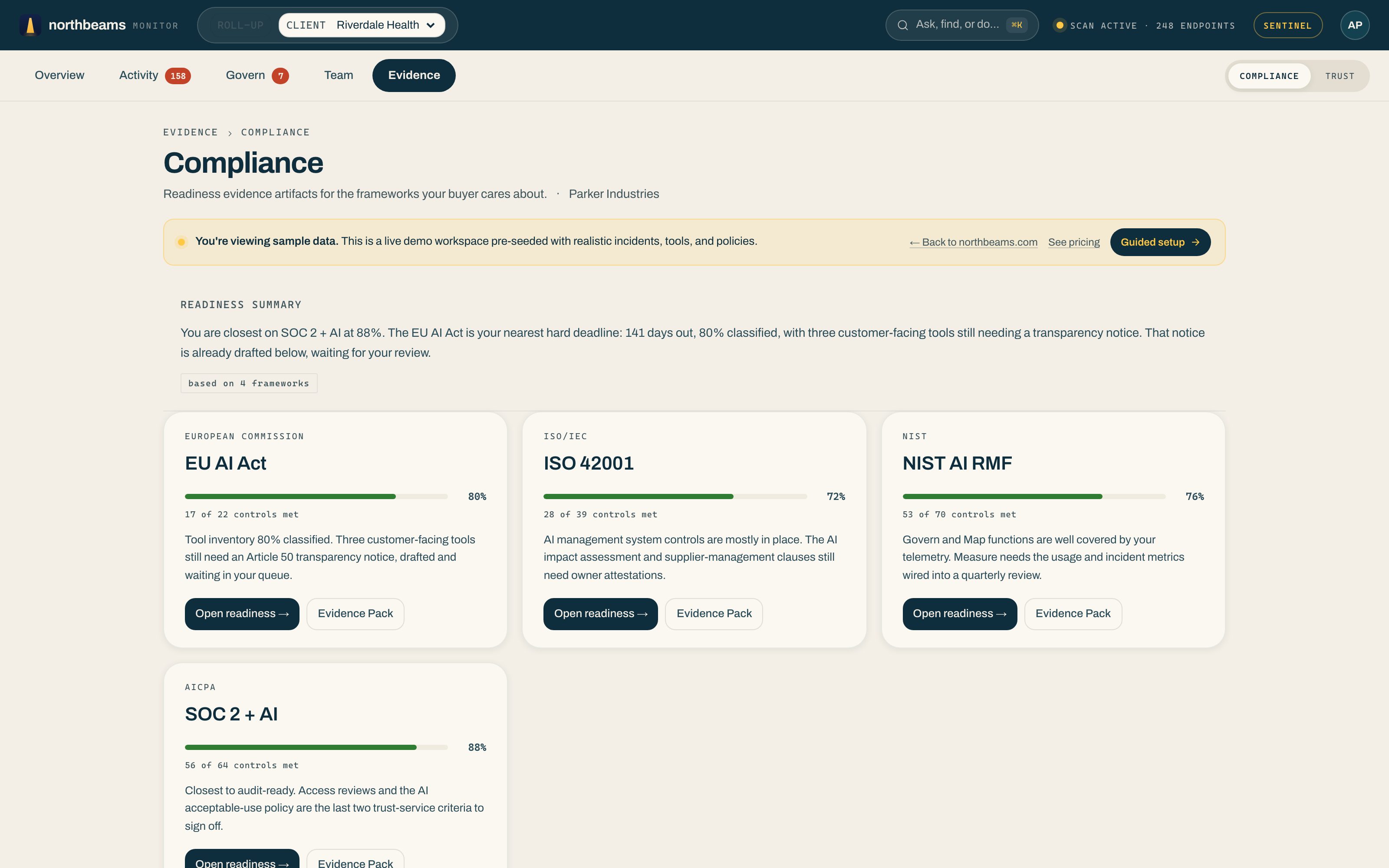Viewport: 1389px width, 868px height.
Task: Select the TRUST segment toggle
Action: click(1340, 76)
